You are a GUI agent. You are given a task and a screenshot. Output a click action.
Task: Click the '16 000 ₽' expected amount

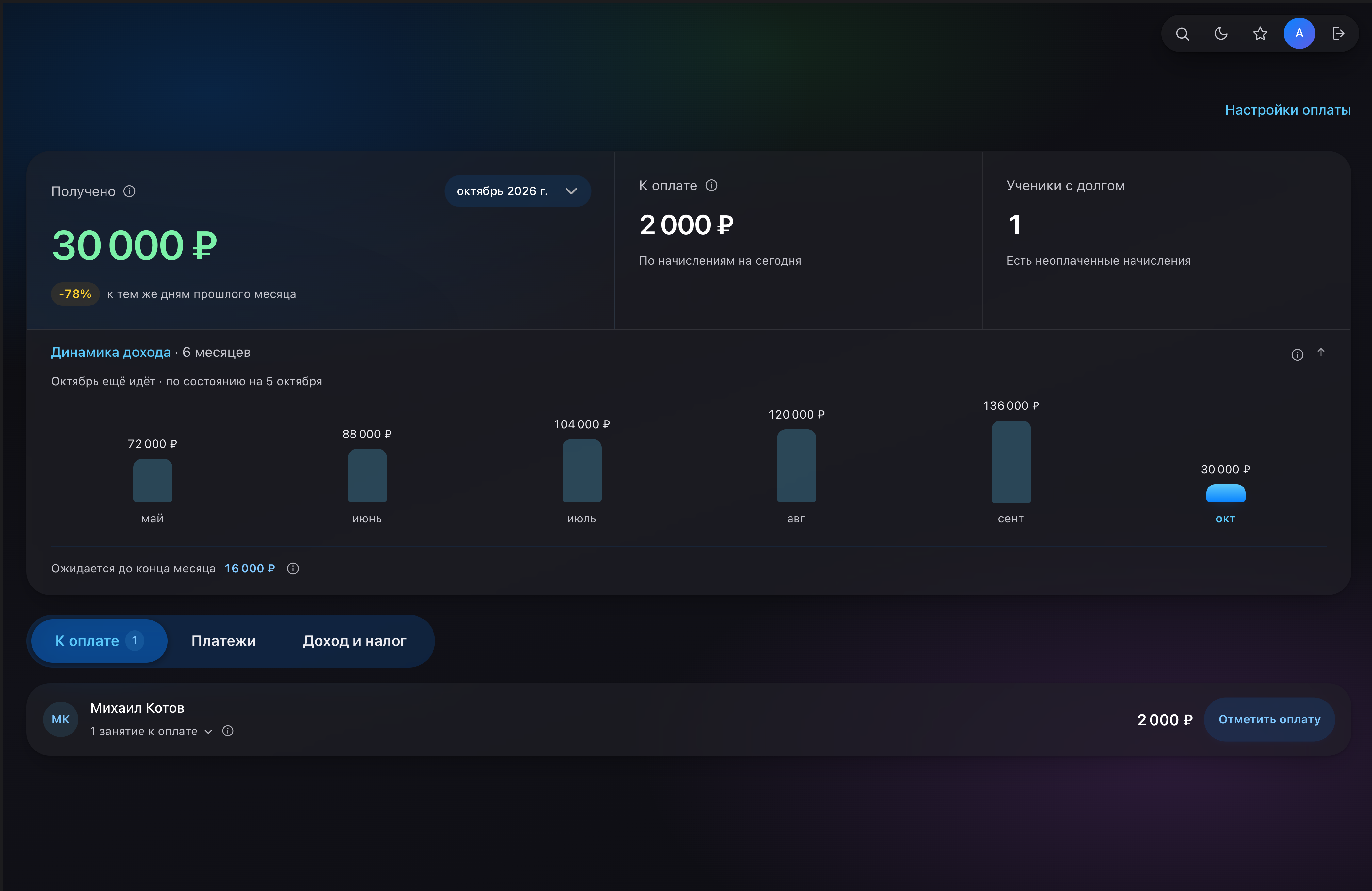250,569
